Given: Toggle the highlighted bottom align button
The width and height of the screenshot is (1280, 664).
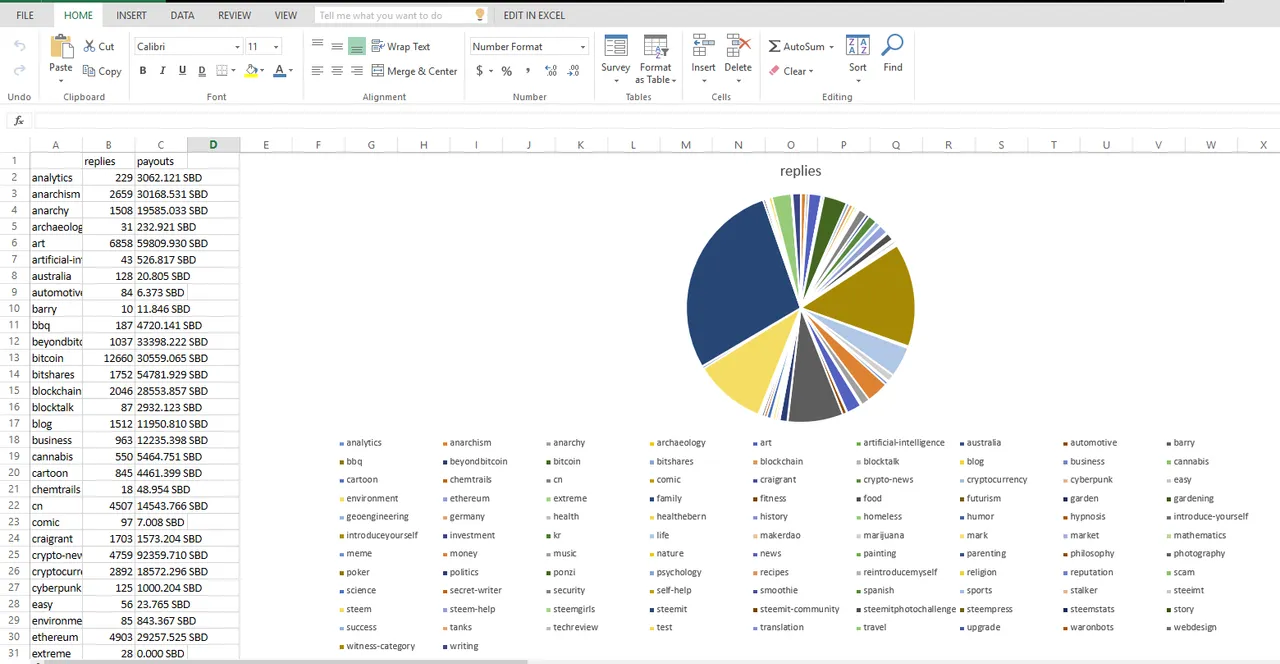Looking at the screenshot, I should 357,46.
